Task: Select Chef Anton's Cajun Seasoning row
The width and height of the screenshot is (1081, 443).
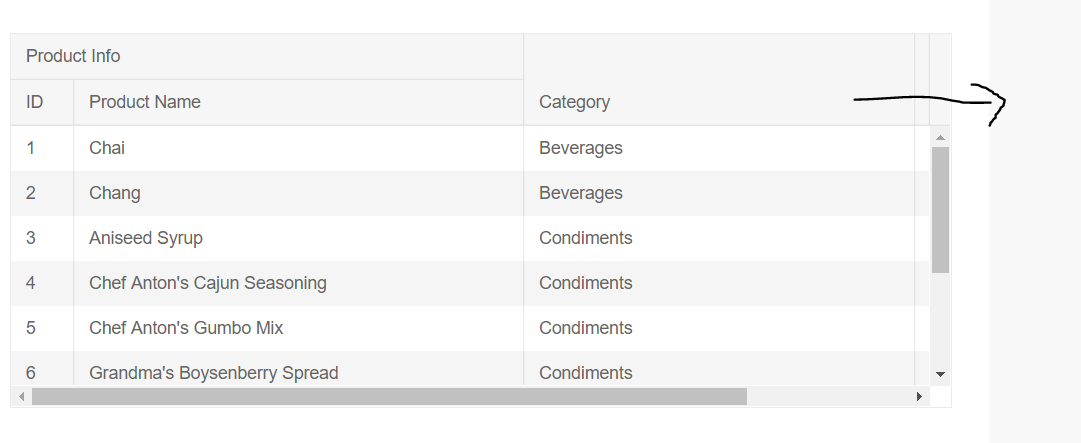Action: pos(469,283)
